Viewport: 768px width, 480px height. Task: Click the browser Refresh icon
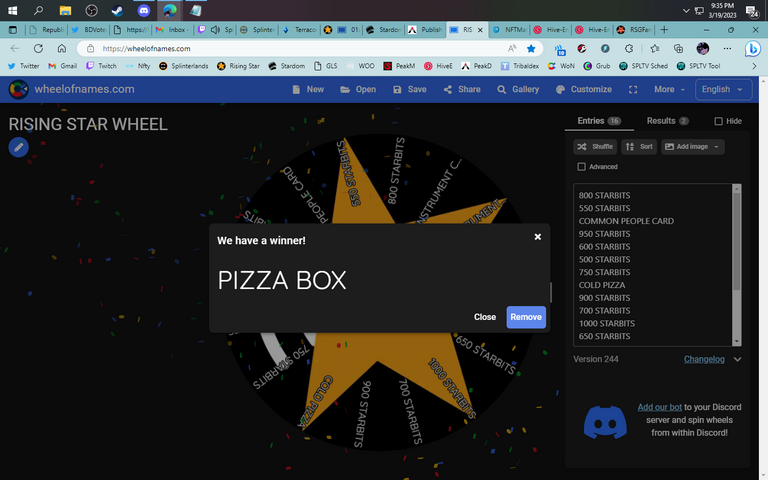coord(38,48)
